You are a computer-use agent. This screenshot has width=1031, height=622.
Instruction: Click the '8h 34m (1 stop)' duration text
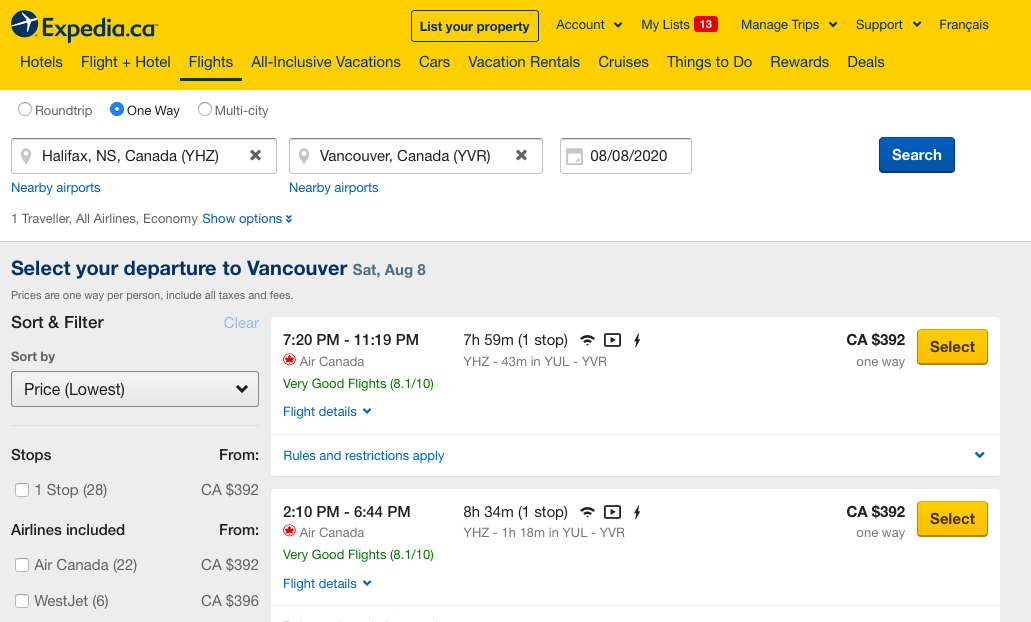[516, 512]
